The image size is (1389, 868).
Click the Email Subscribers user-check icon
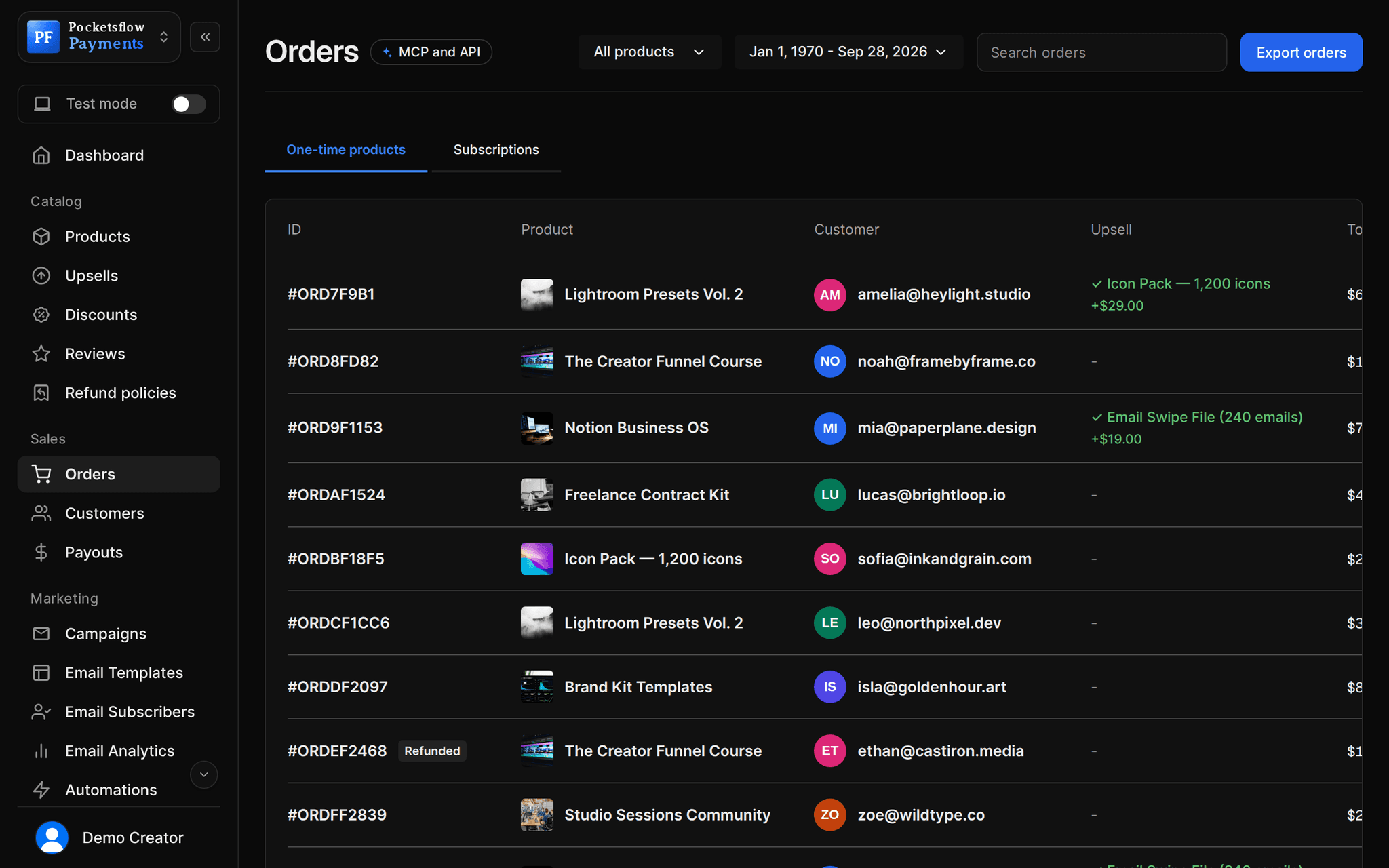[41, 711]
